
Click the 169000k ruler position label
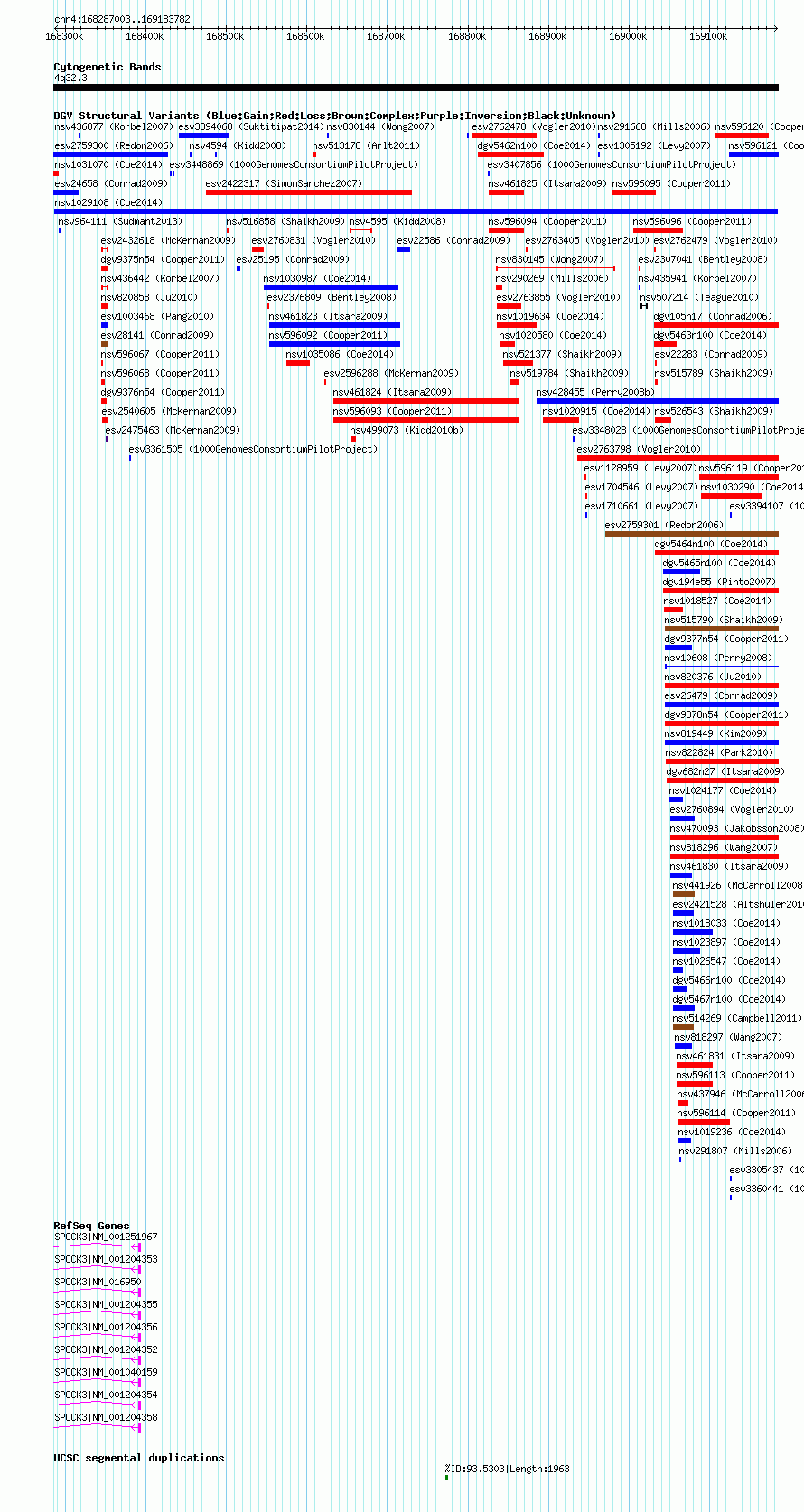[628, 36]
